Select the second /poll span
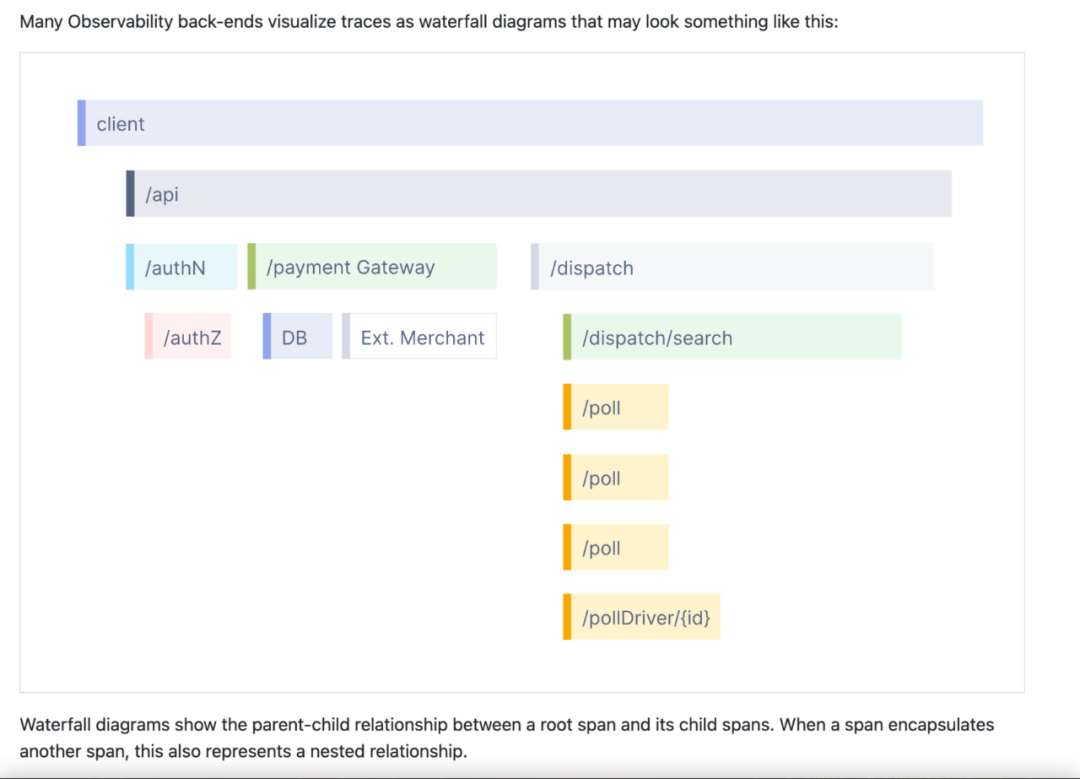 (x=615, y=477)
